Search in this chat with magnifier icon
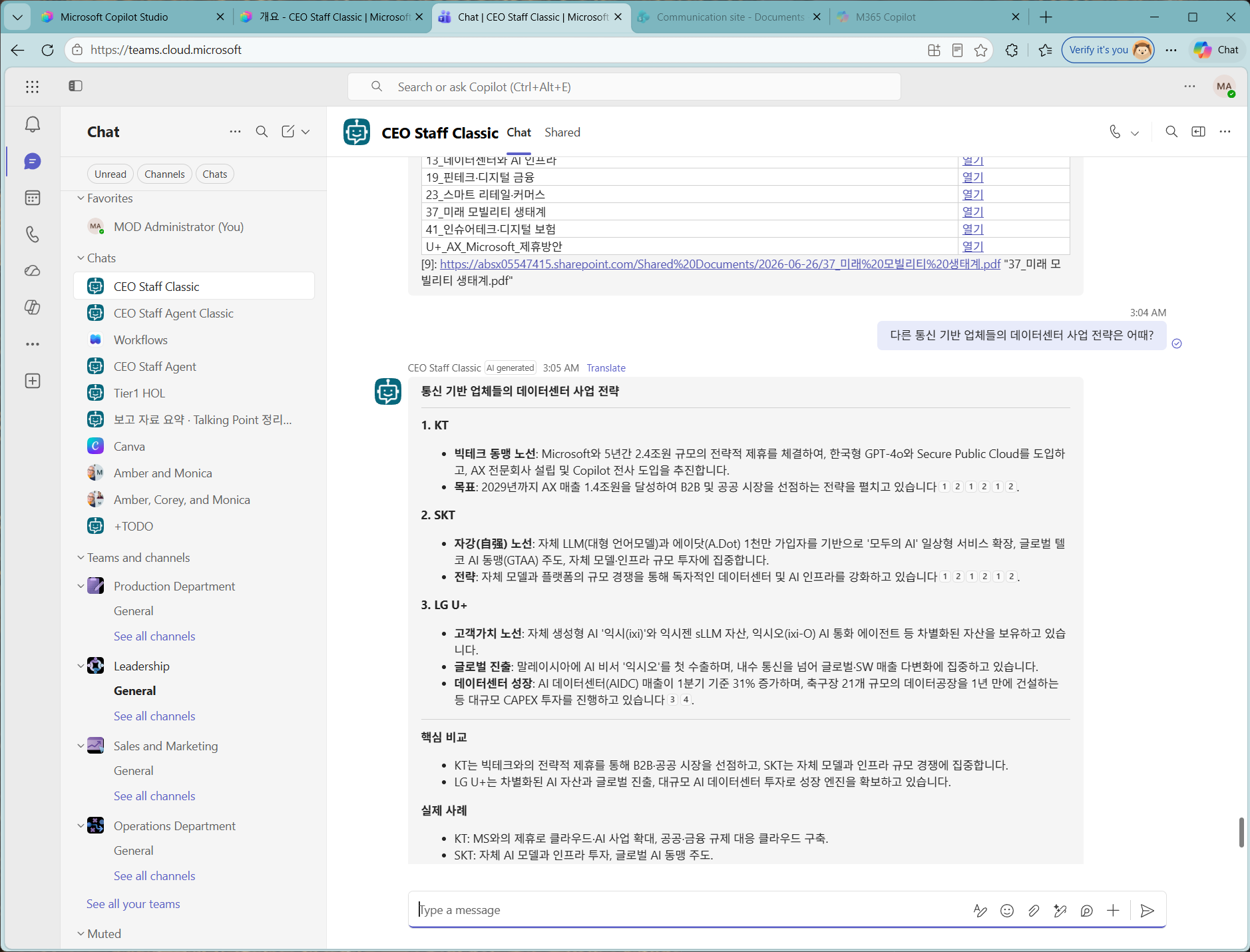Image resolution: width=1250 pixels, height=952 pixels. (1171, 132)
